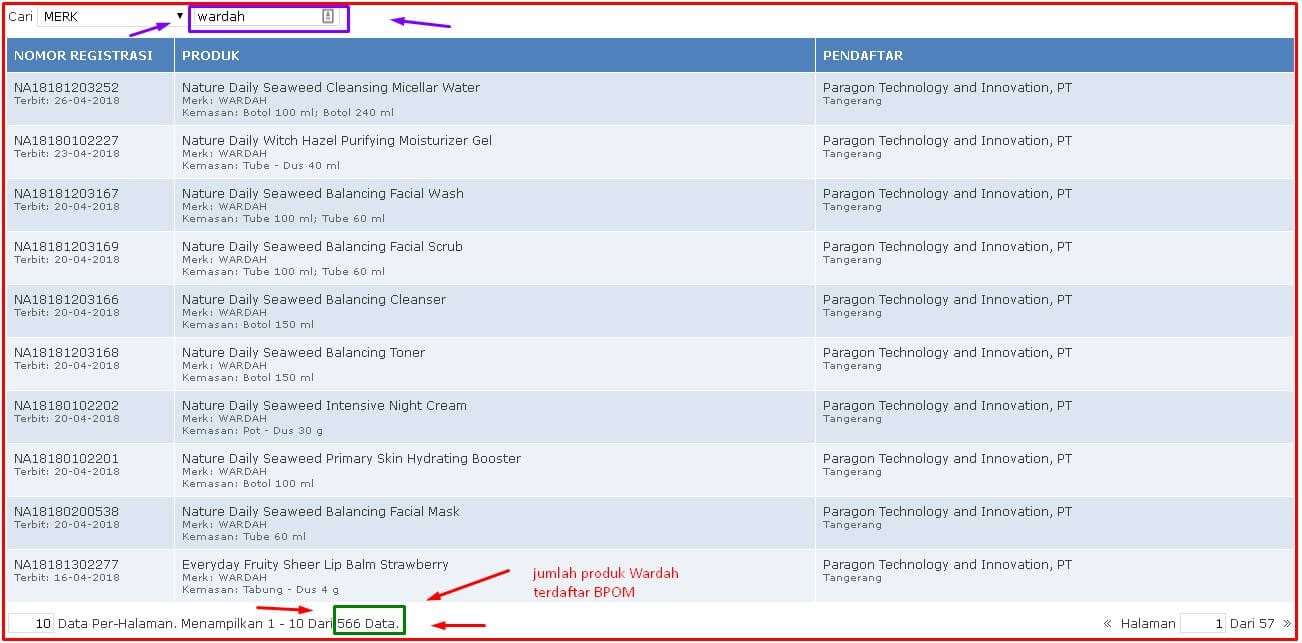Image resolution: width=1302 pixels, height=643 pixels.
Task: Select registration number NA18180102201
Action: point(66,459)
